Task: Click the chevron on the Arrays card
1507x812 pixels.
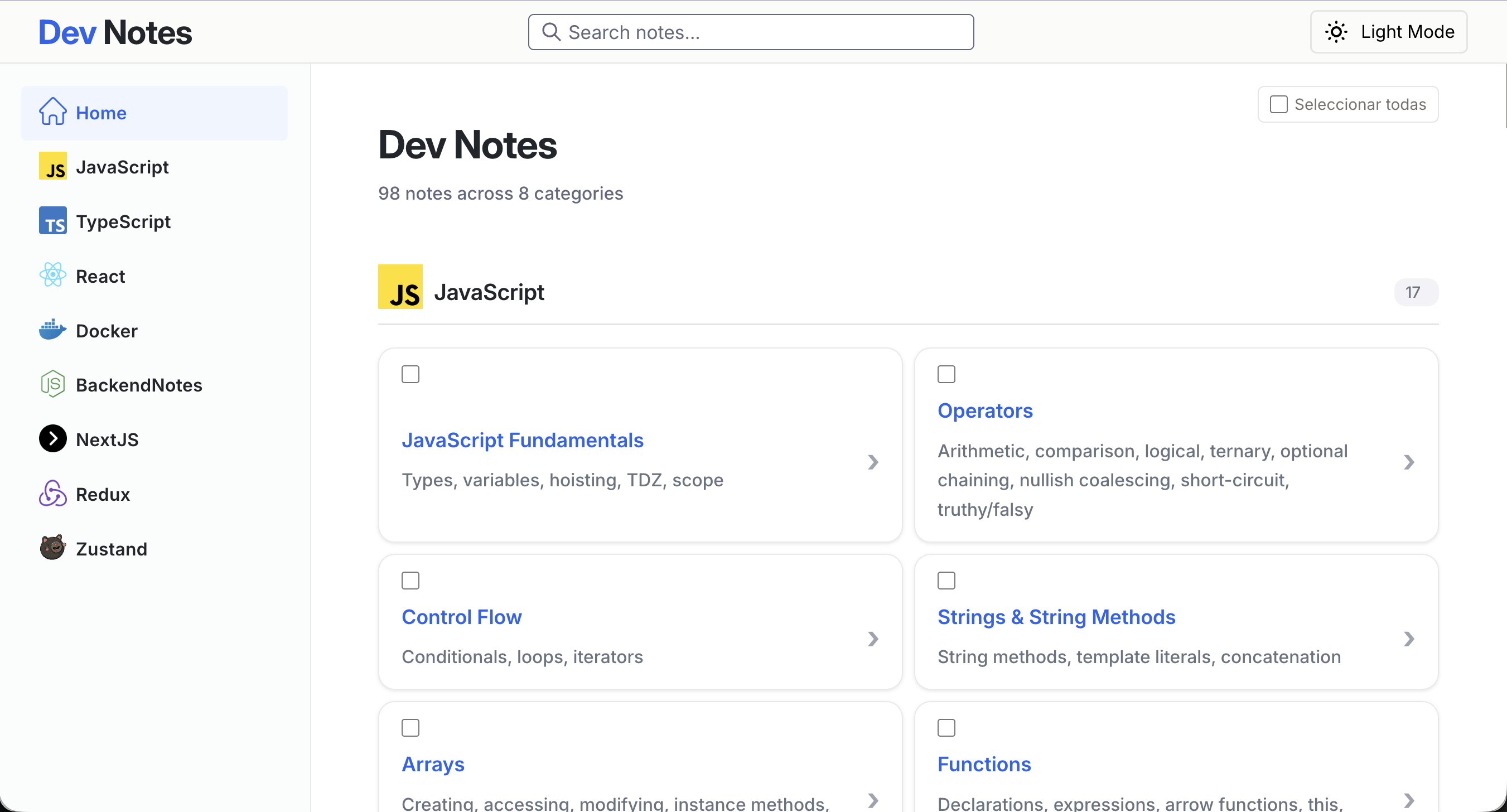Action: [873, 800]
